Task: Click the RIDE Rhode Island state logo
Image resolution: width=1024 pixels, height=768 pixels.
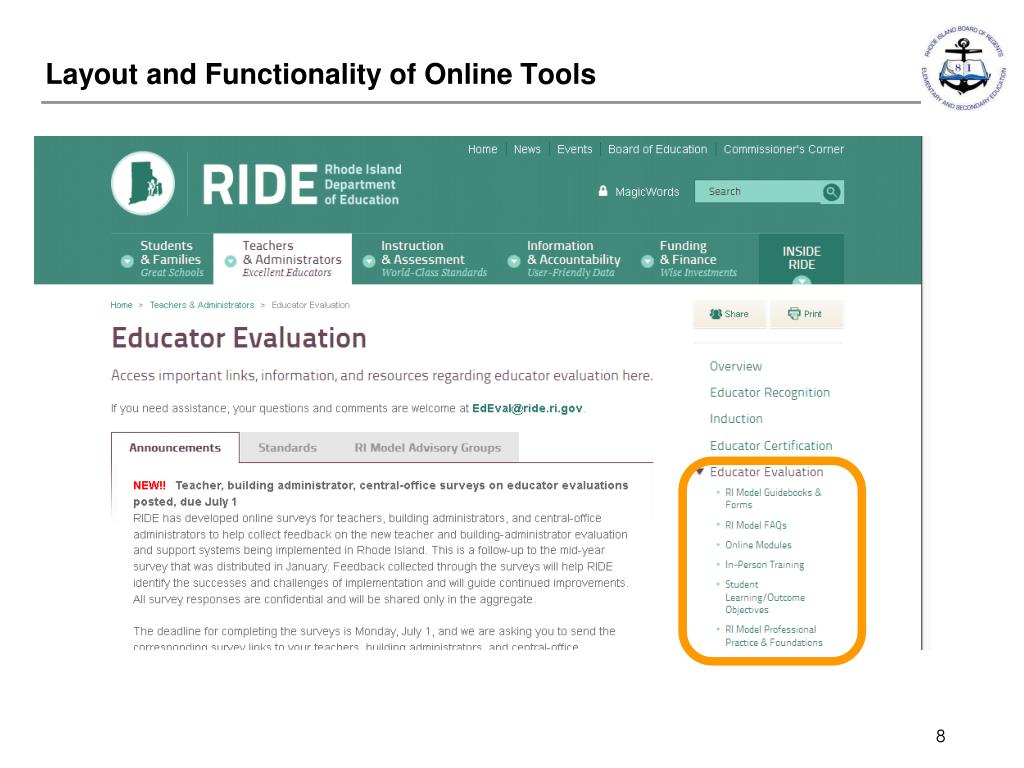Action: [x=143, y=184]
